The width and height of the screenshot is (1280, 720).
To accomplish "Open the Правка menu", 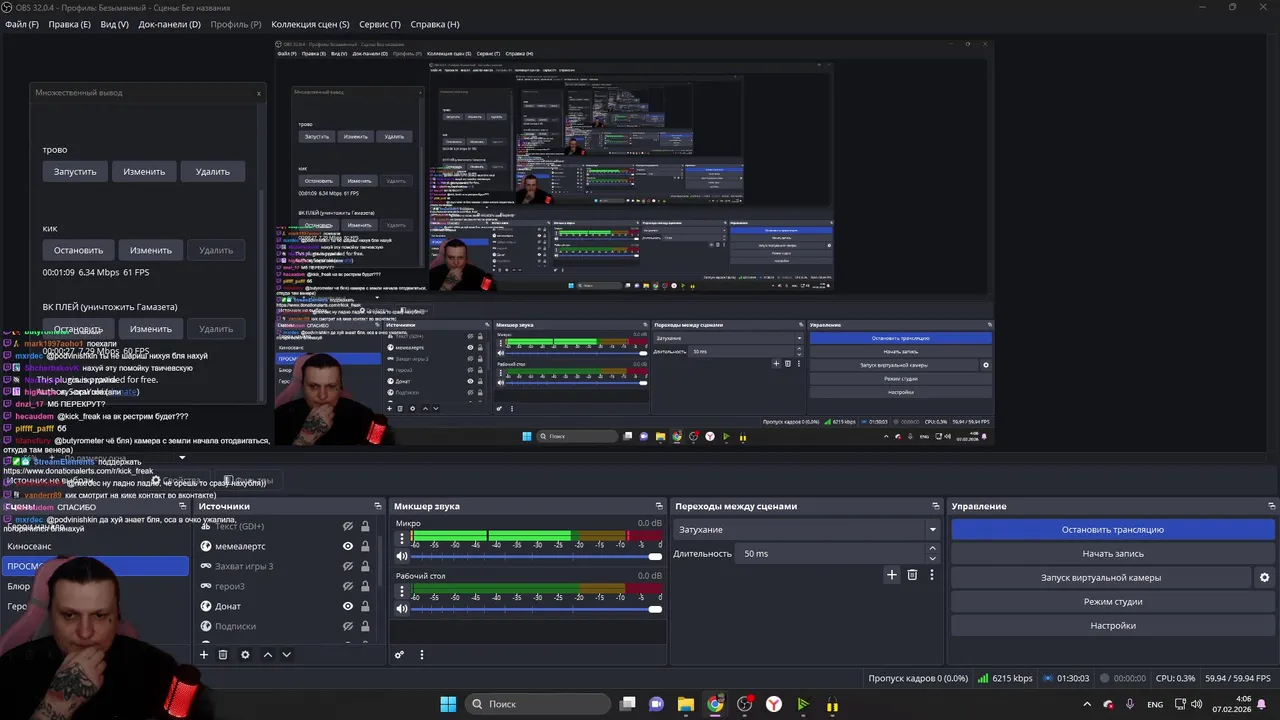I will (x=70, y=24).
